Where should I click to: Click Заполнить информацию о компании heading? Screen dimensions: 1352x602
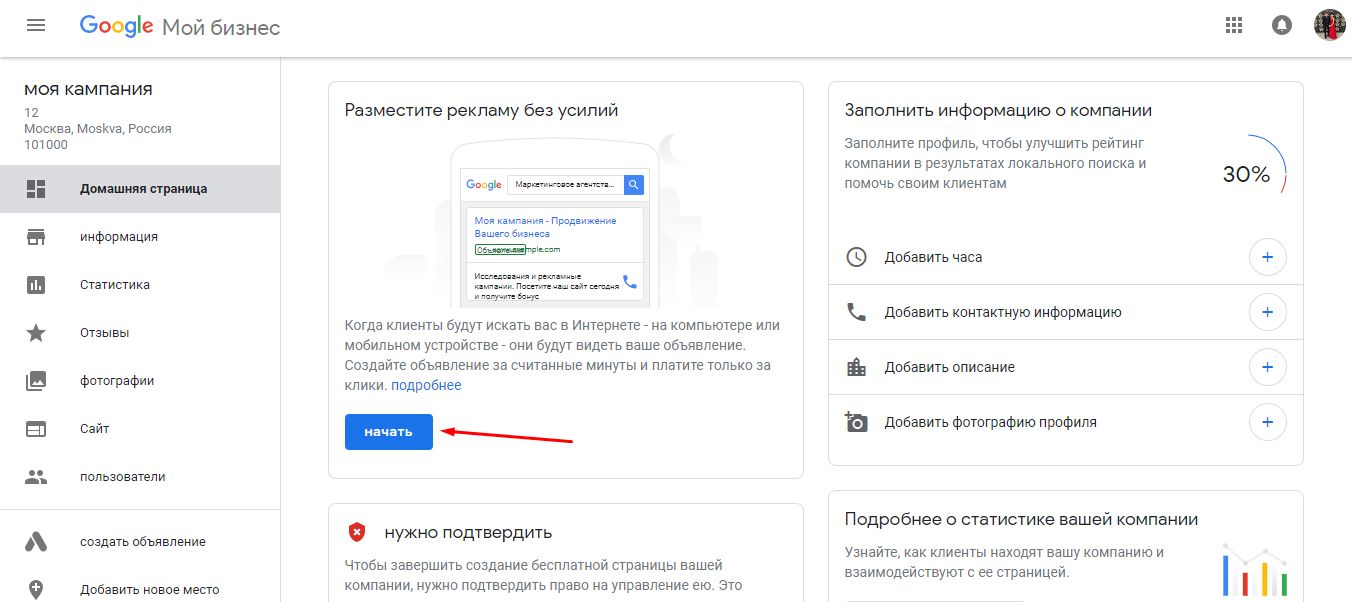998,110
